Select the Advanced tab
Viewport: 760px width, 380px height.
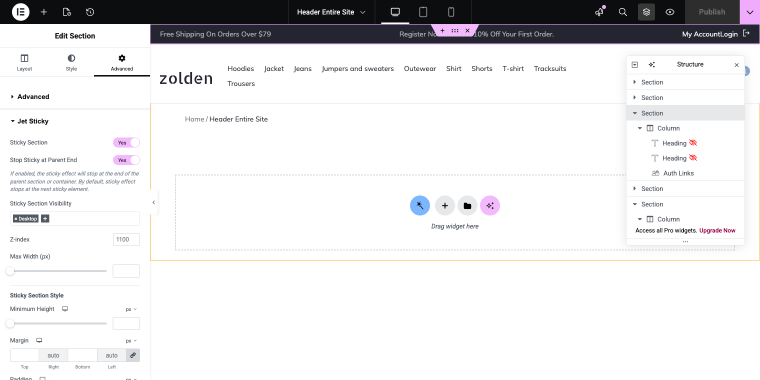pos(122,63)
